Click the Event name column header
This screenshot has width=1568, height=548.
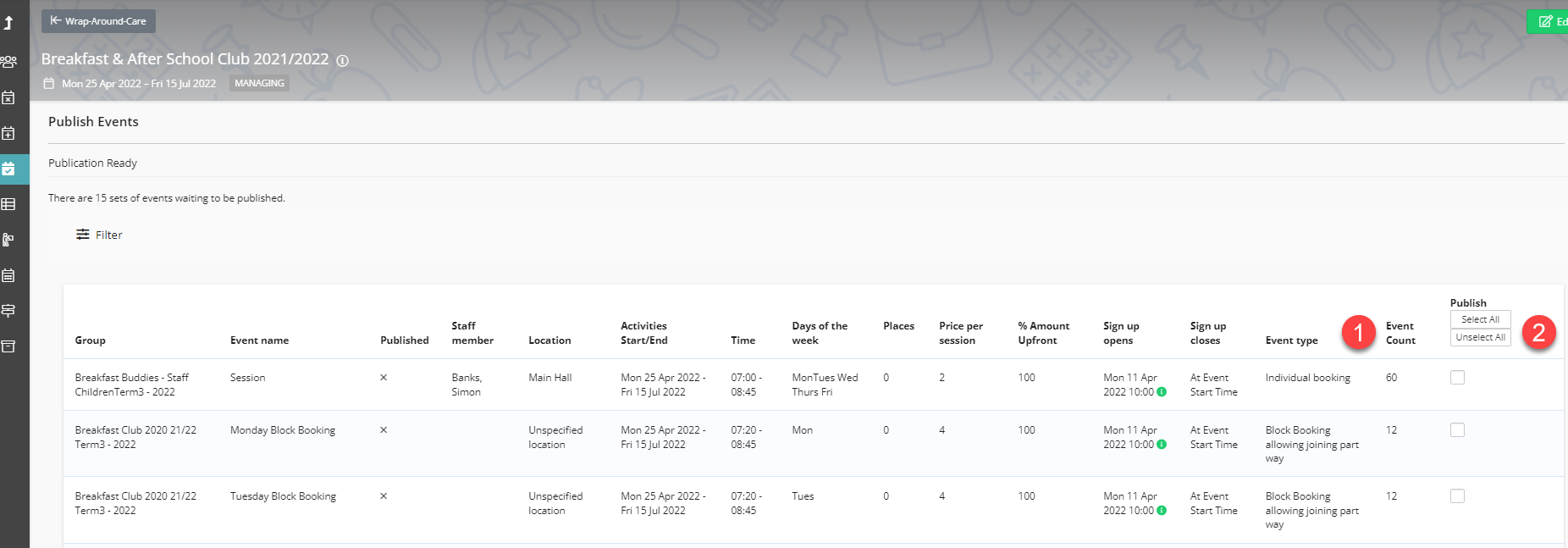pyautogui.click(x=259, y=340)
